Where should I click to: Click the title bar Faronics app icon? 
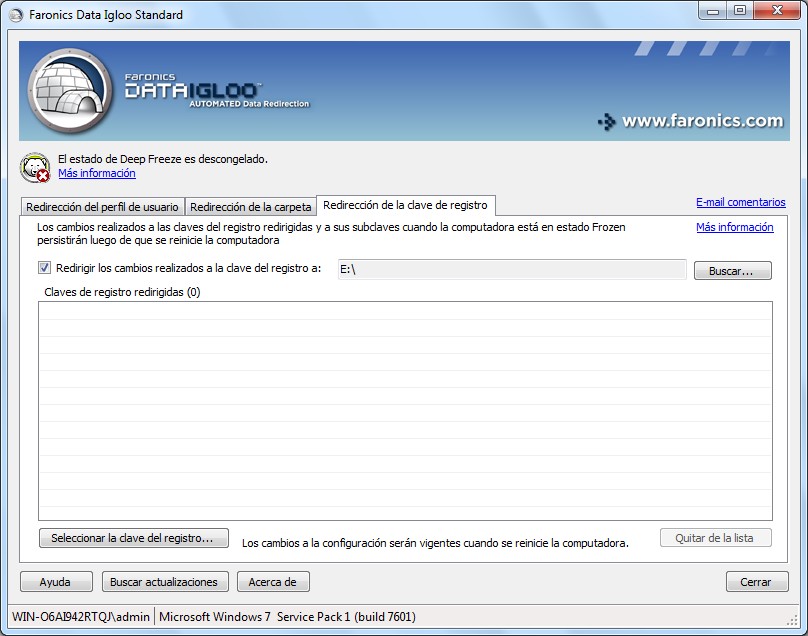[x=16, y=15]
